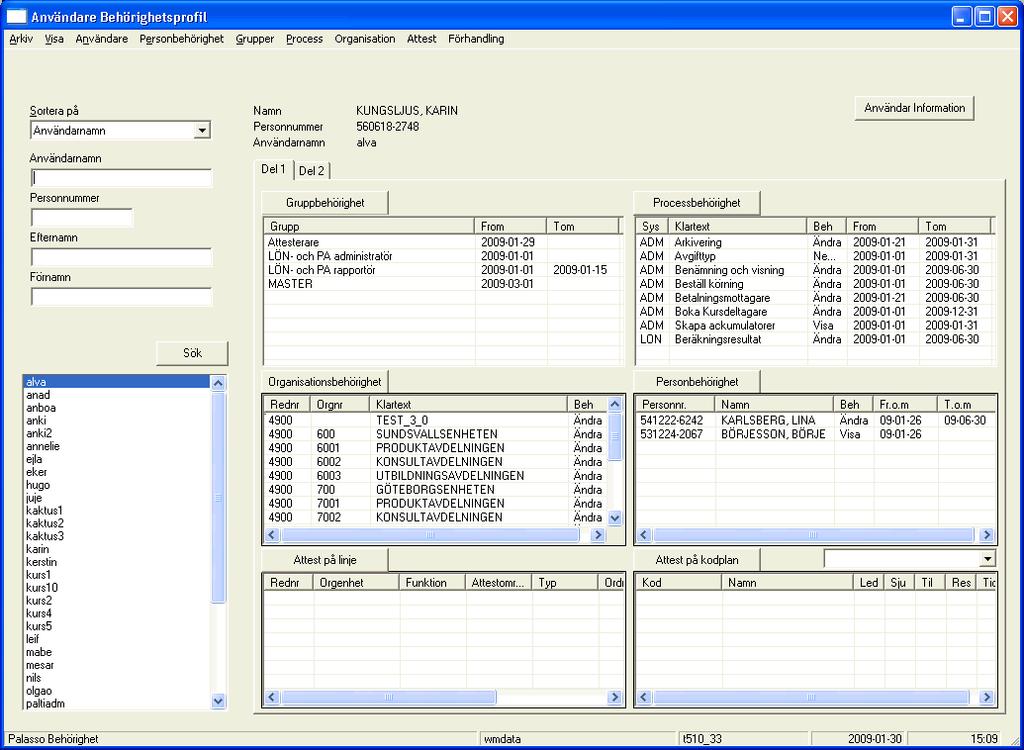The width and height of the screenshot is (1024, 750).
Task: Open Användar Information
Action: pos(914,108)
